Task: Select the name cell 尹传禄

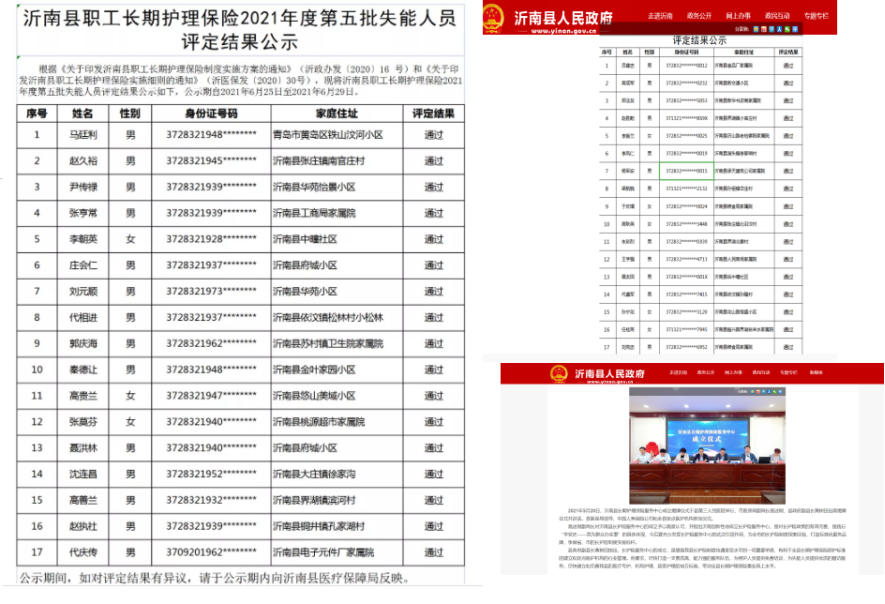Action: tap(83, 187)
